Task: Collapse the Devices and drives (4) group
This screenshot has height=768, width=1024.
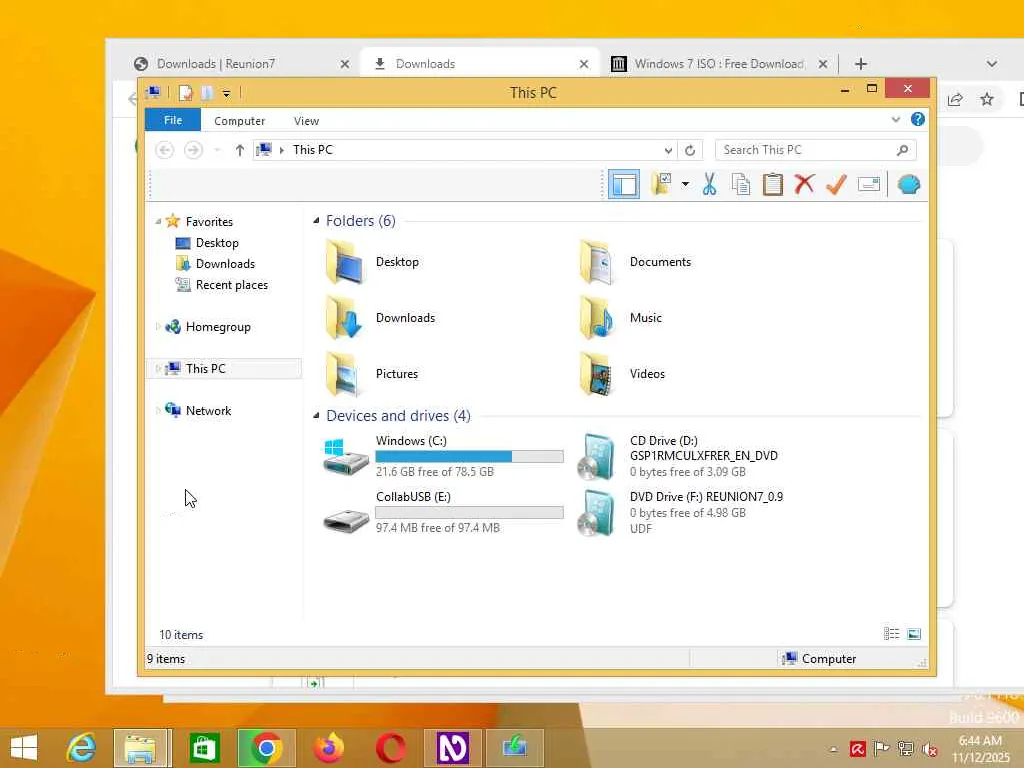Action: [316, 415]
